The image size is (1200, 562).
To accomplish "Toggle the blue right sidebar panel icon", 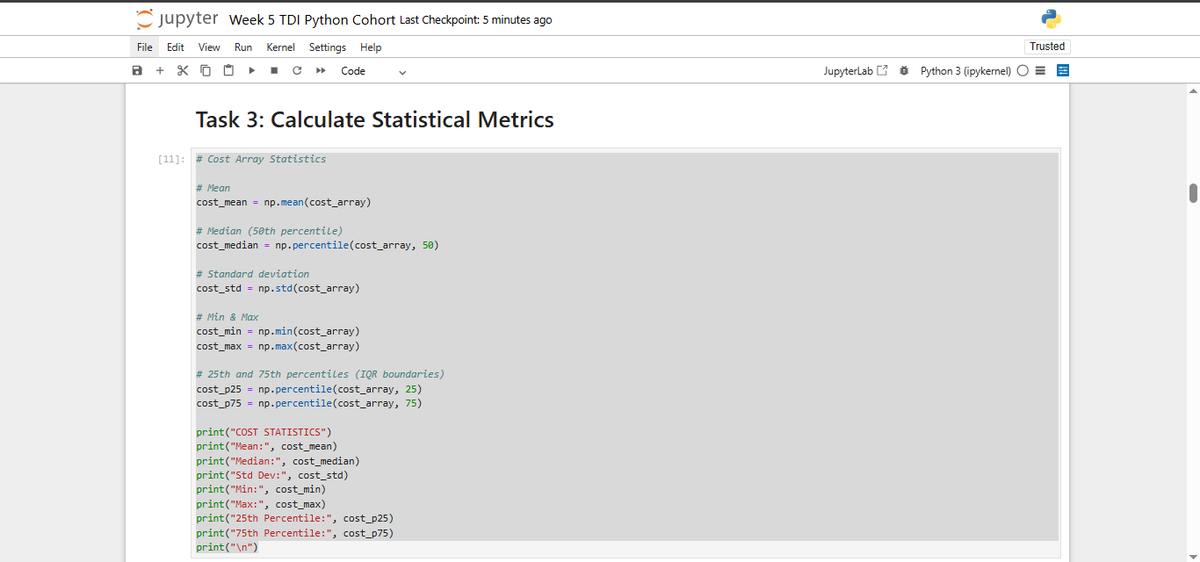I will coord(1063,71).
